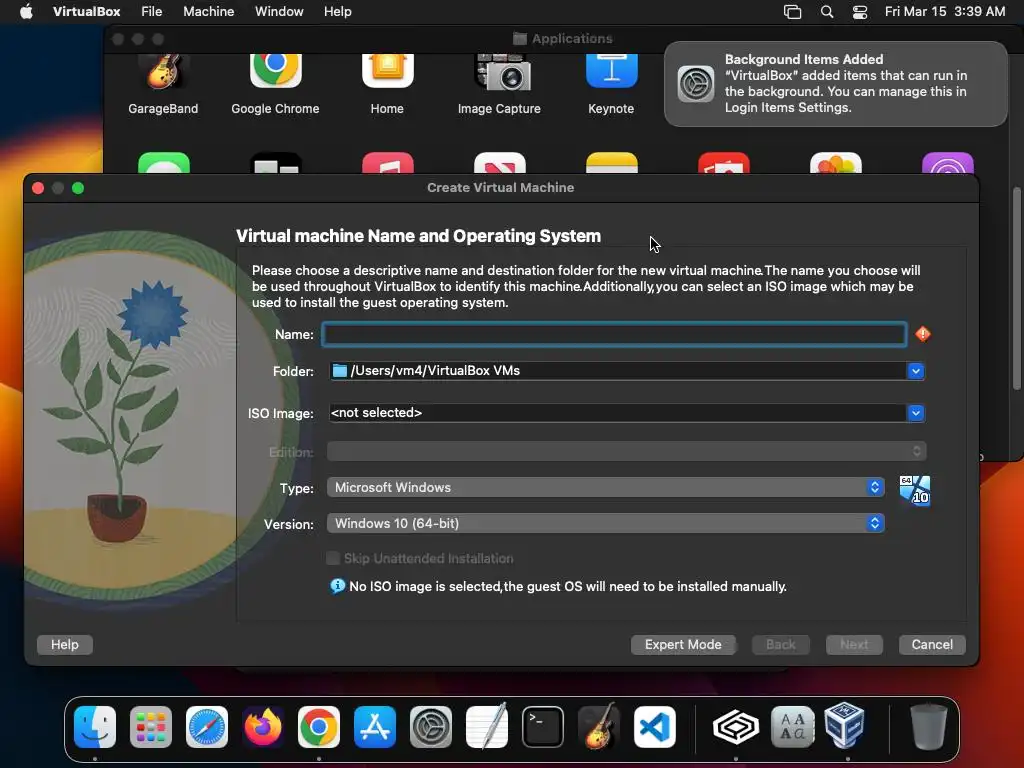Viewport: 1024px width, 768px height.
Task: Click the Background Items Added notification
Action: [835, 84]
